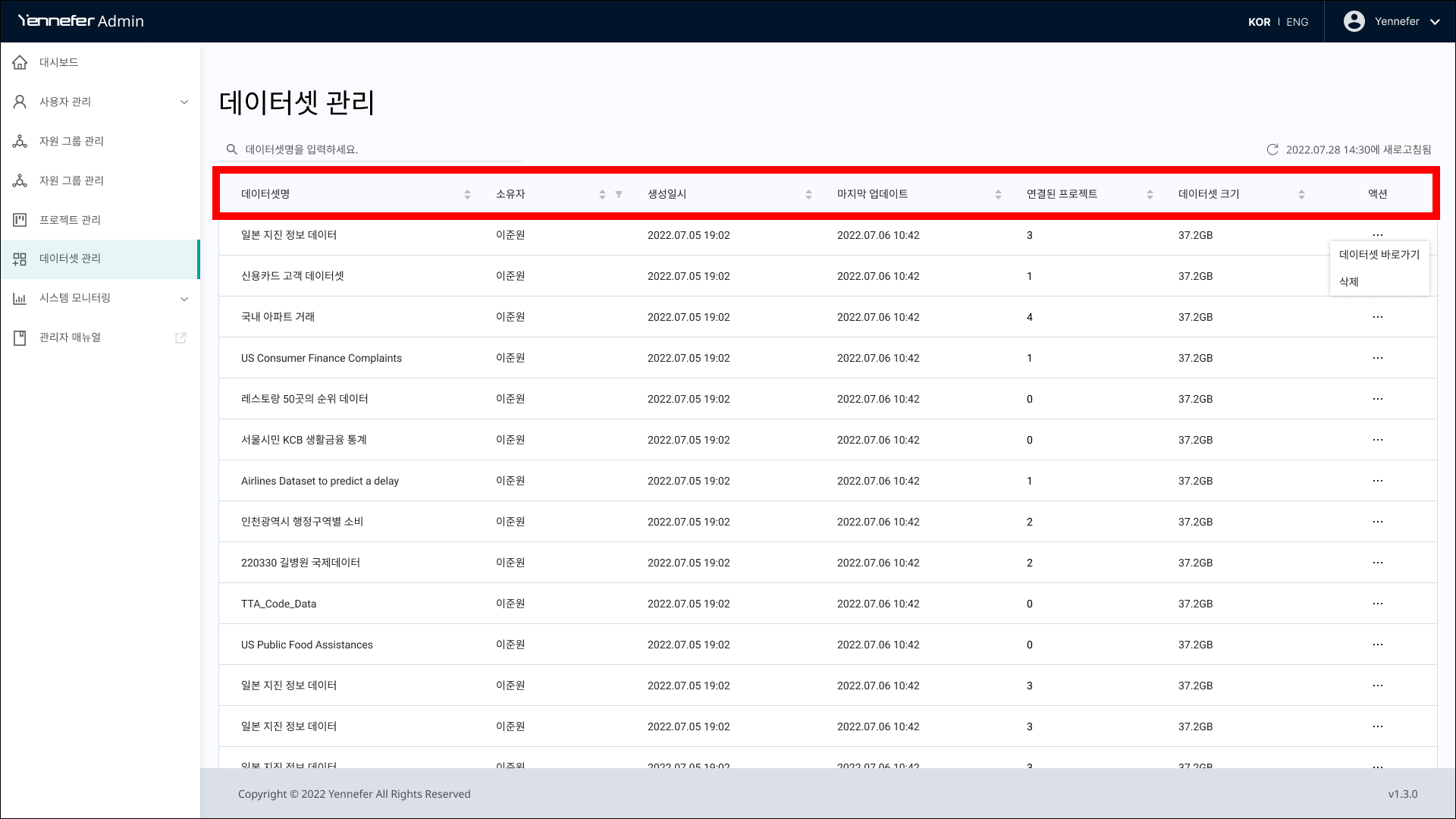Image resolution: width=1456 pixels, height=819 pixels.
Task: Toggle sort on dataset size column
Action: click(x=1301, y=194)
